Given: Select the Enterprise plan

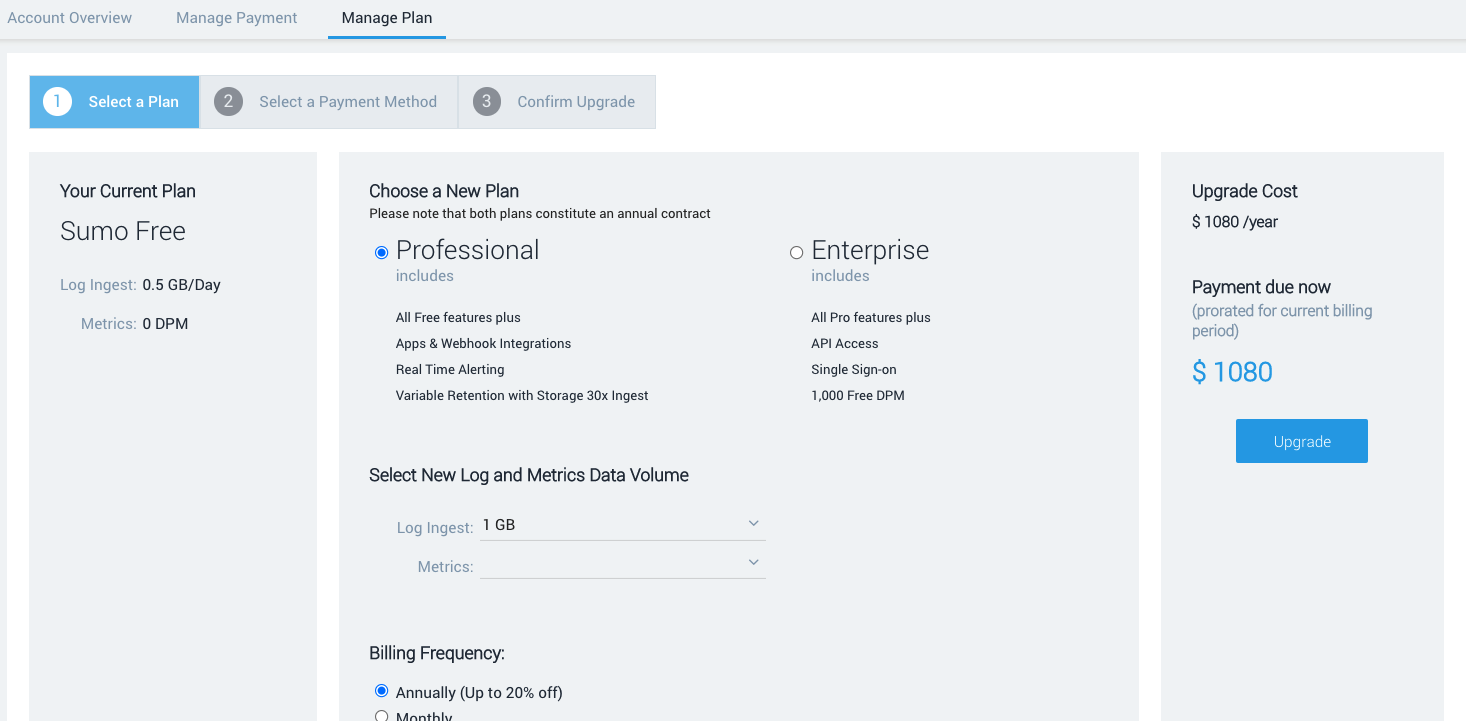Looking at the screenshot, I should point(796,252).
